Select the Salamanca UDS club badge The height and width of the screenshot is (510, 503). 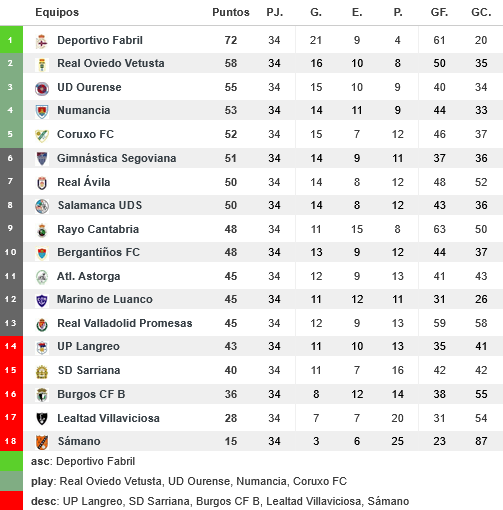coord(42,206)
